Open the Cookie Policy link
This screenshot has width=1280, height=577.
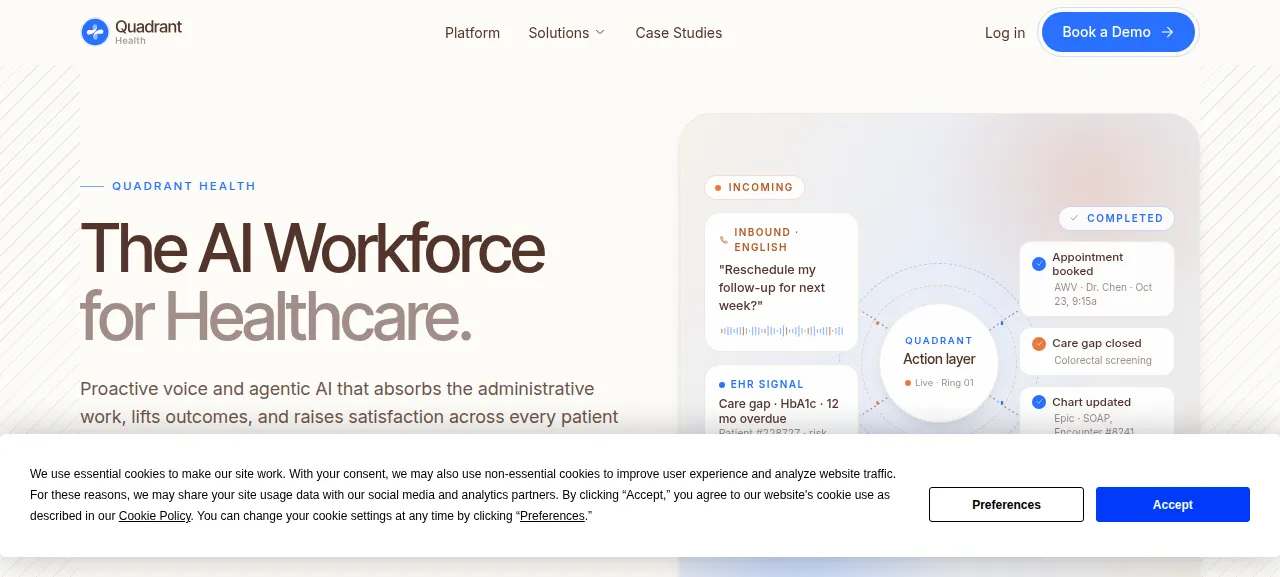[x=155, y=516]
